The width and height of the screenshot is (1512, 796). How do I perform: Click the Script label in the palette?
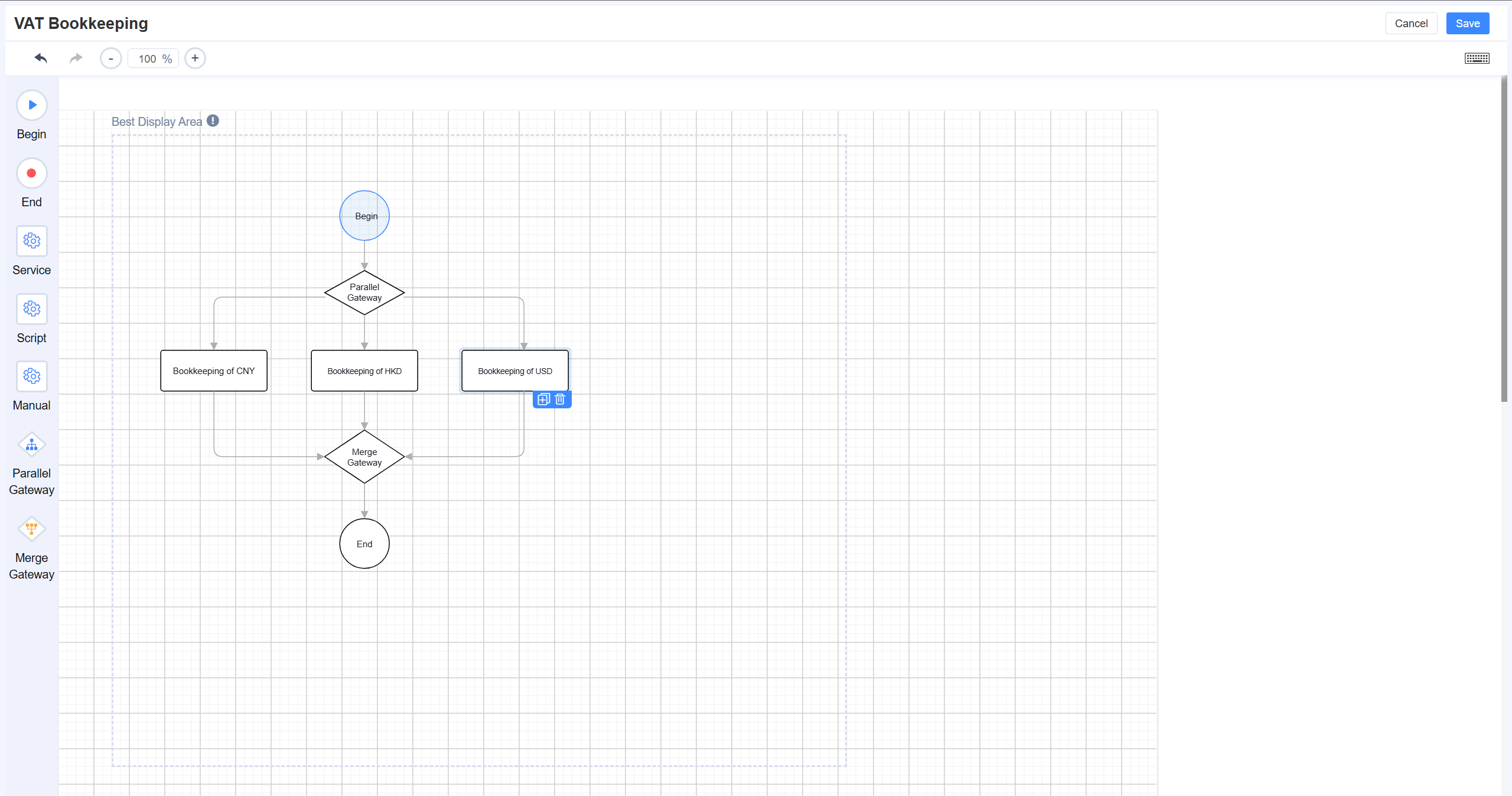[x=32, y=338]
